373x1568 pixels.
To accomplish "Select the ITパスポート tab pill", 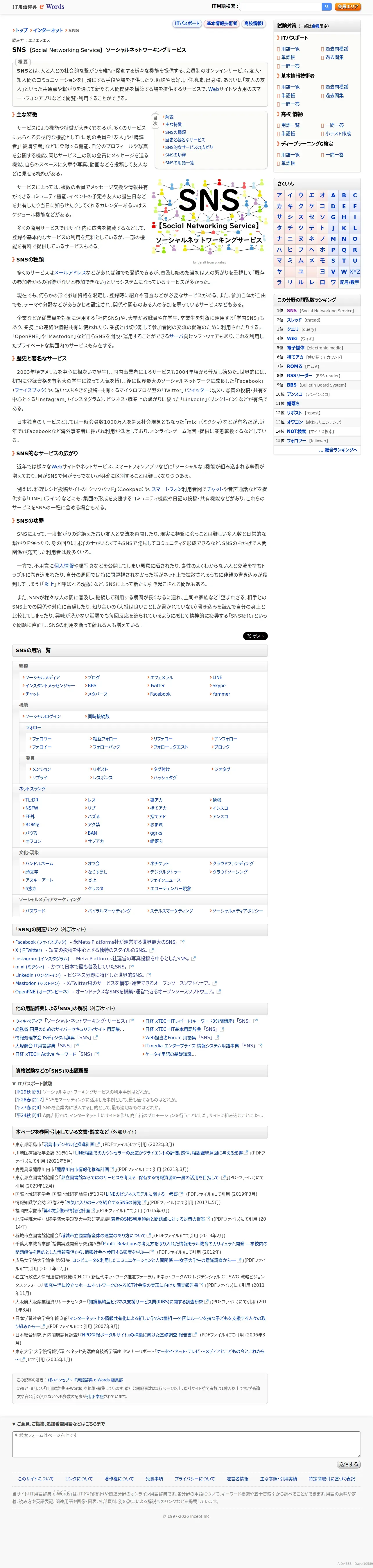I will (x=187, y=24).
